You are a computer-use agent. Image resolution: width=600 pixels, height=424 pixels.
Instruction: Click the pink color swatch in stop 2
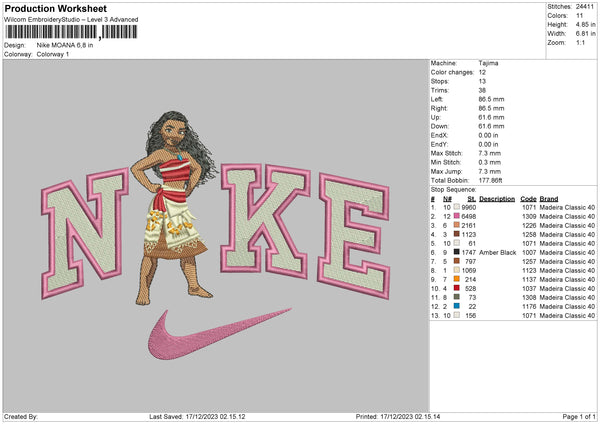(x=456, y=216)
